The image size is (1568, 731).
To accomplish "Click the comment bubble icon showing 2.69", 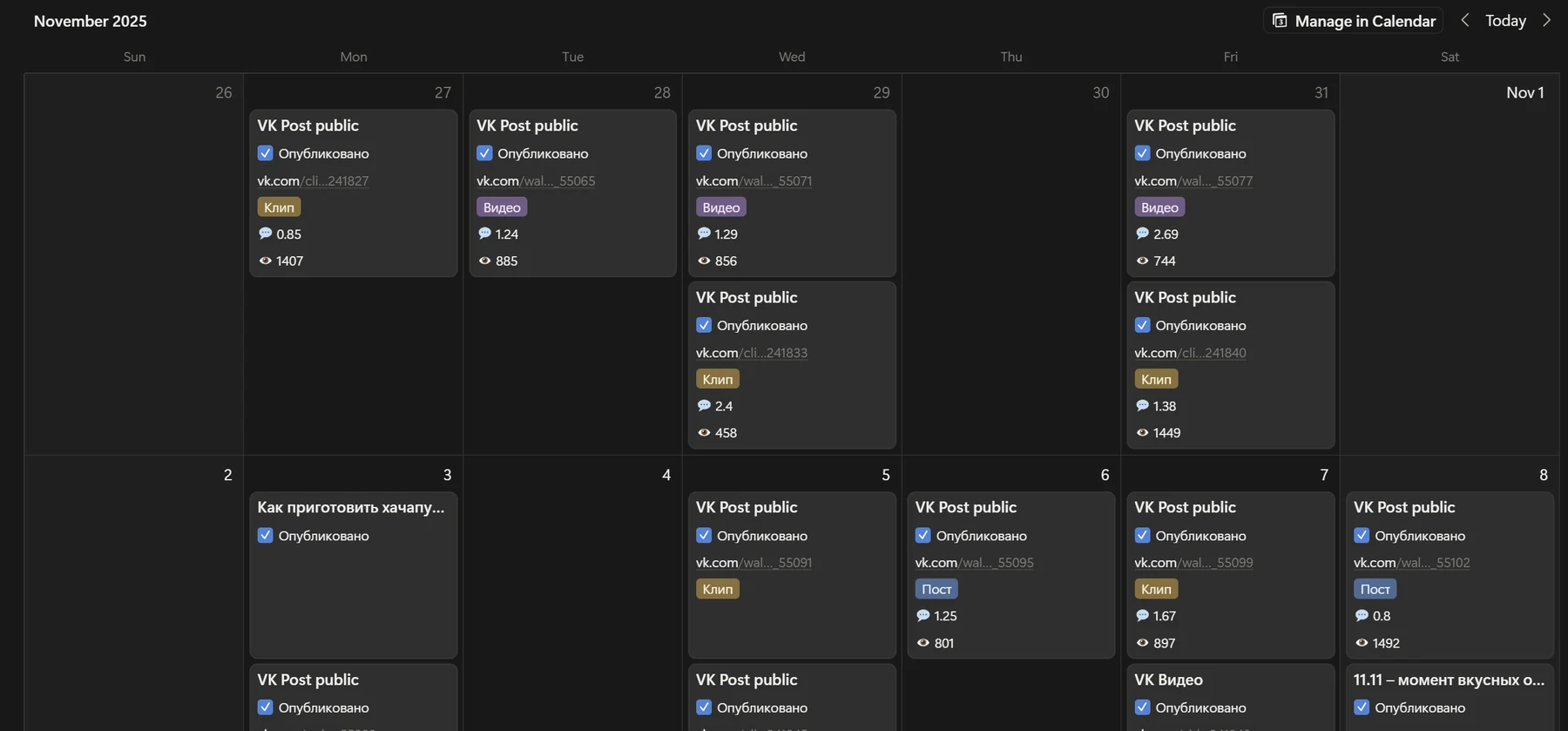I will click(1142, 234).
